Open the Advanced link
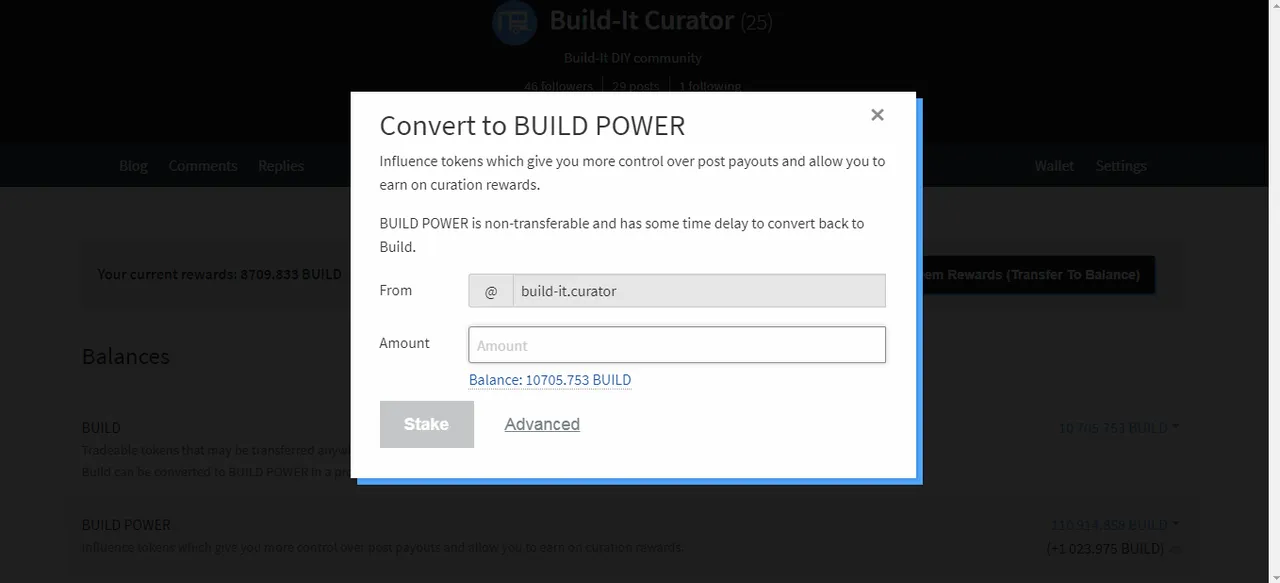The width and height of the screenshot is (1280, 583). [x=542, y=424]
